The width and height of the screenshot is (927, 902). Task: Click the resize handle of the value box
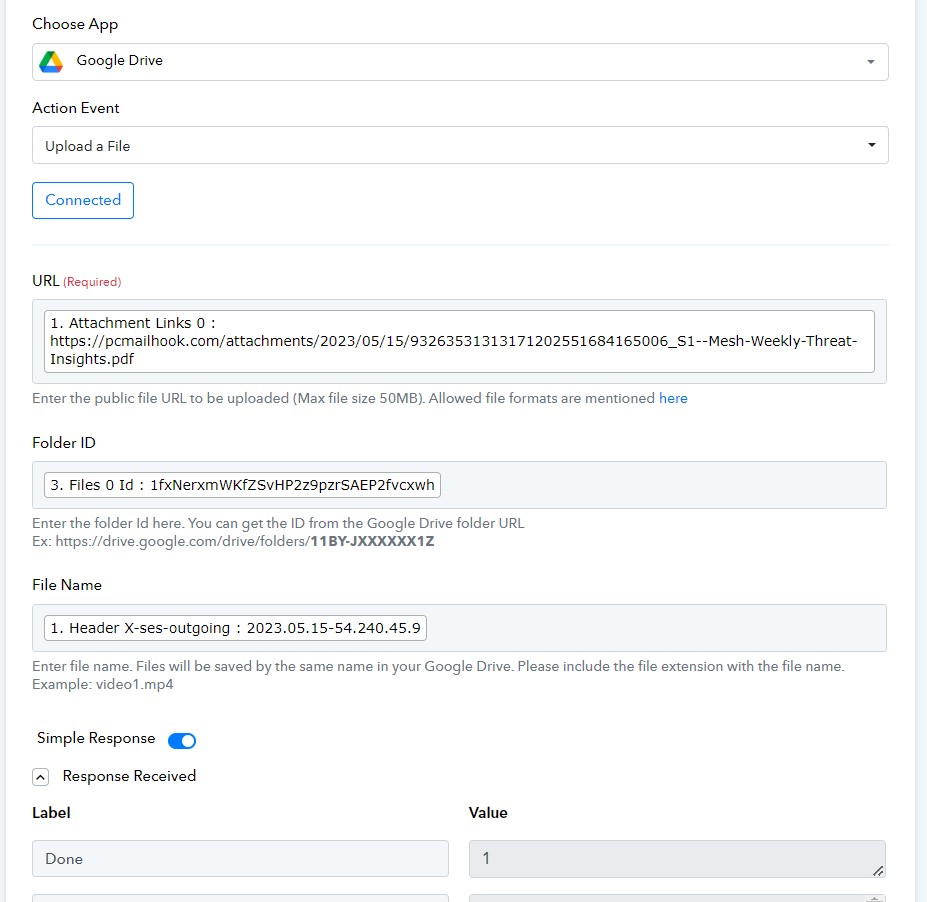(878, 871)
